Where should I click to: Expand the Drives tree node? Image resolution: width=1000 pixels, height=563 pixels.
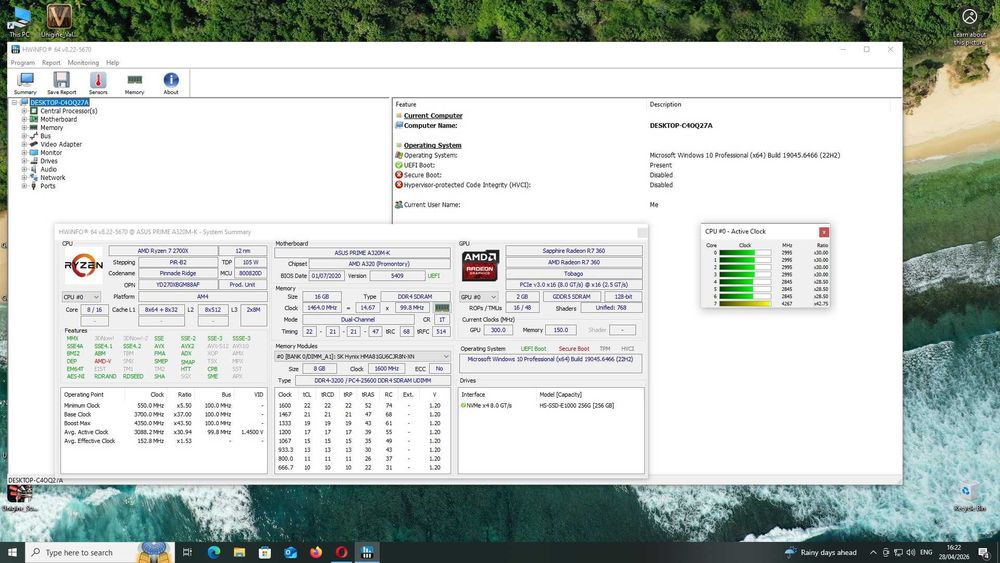coord(24,161)
